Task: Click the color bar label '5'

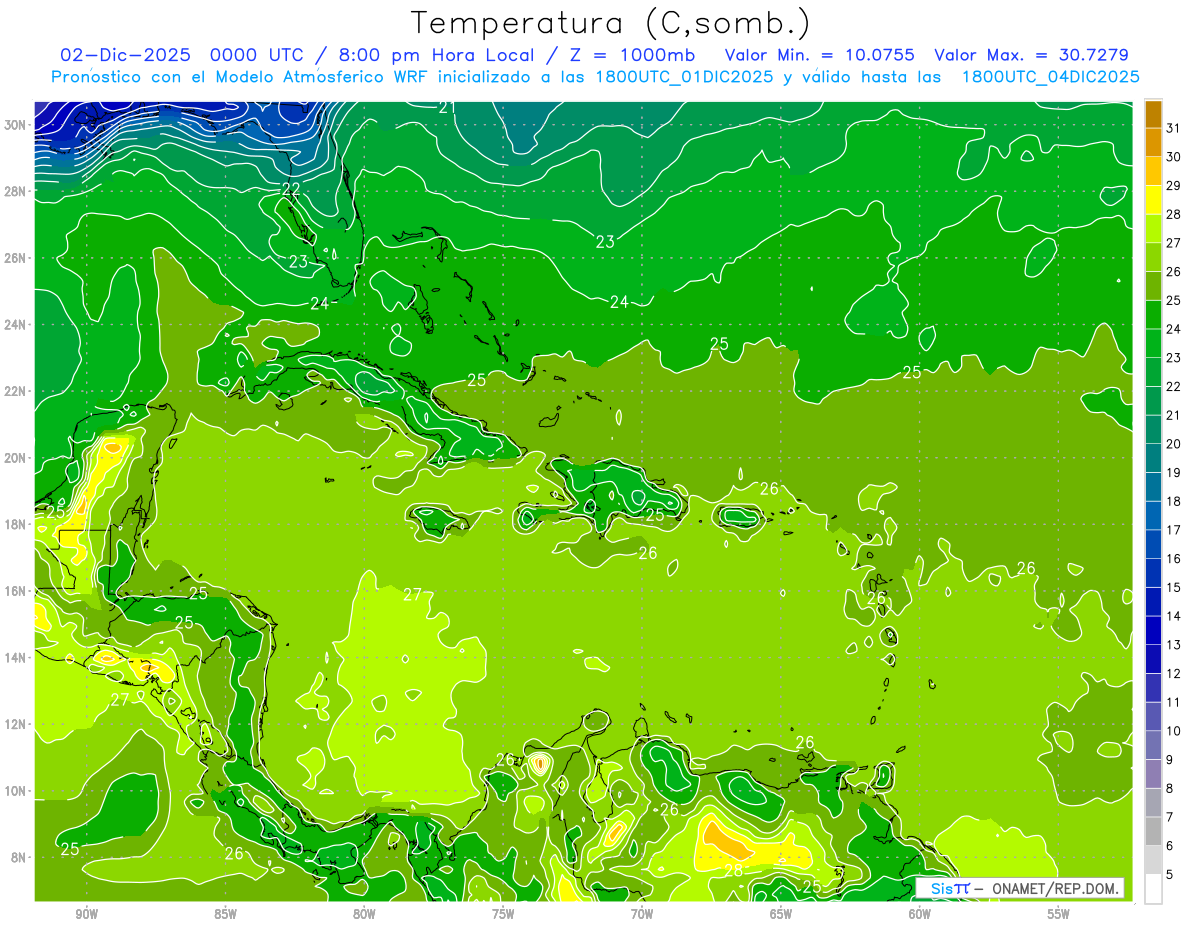Action: (1170, 875)
